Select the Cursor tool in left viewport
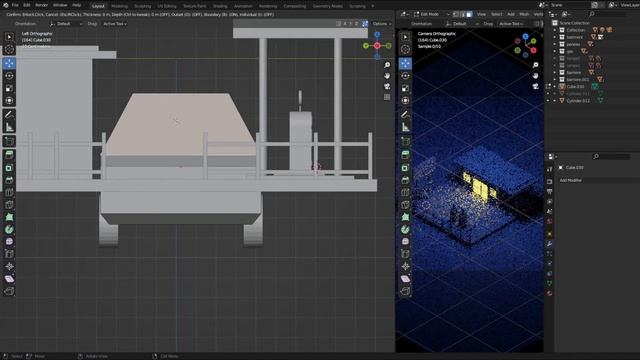The width and height of the screenshot is (640, 360). click(9, 49)
